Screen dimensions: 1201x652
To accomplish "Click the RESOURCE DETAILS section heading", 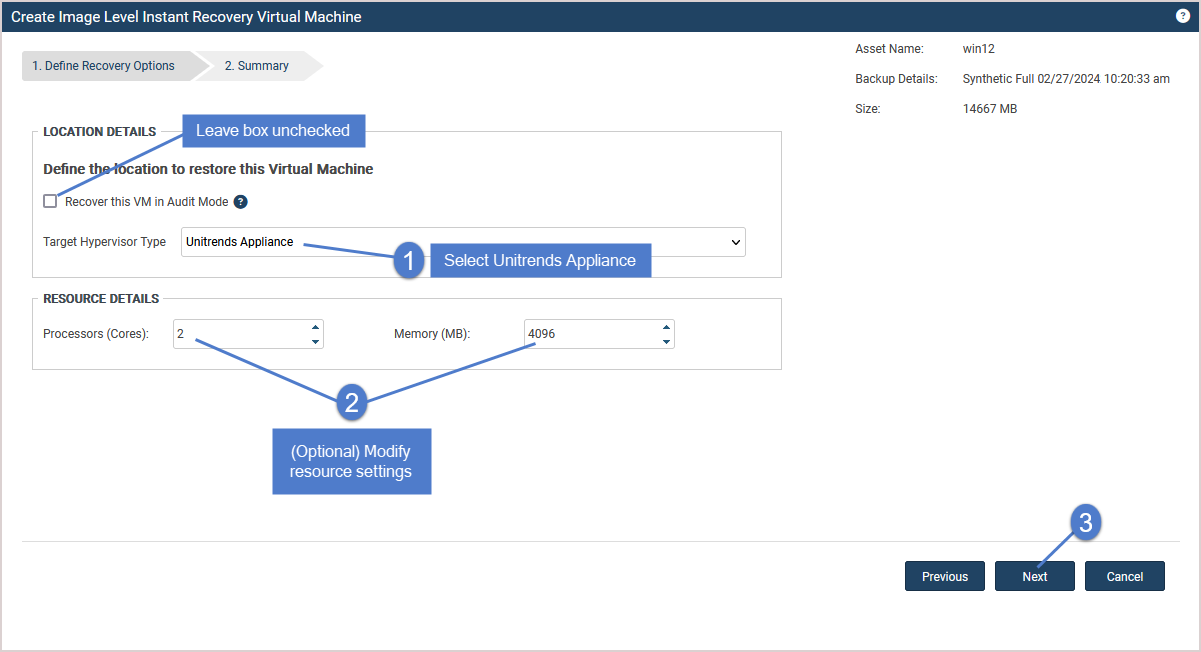I will point(101,299).
